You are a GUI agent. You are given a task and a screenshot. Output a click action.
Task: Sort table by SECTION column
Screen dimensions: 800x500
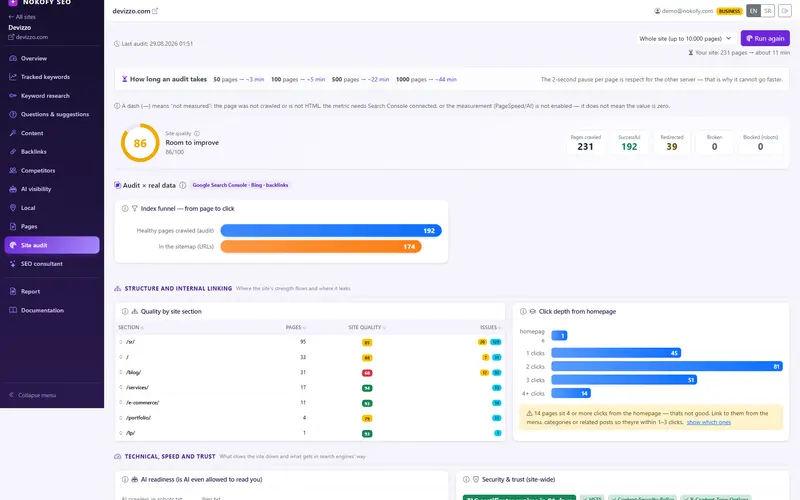(x=131, y=328)
